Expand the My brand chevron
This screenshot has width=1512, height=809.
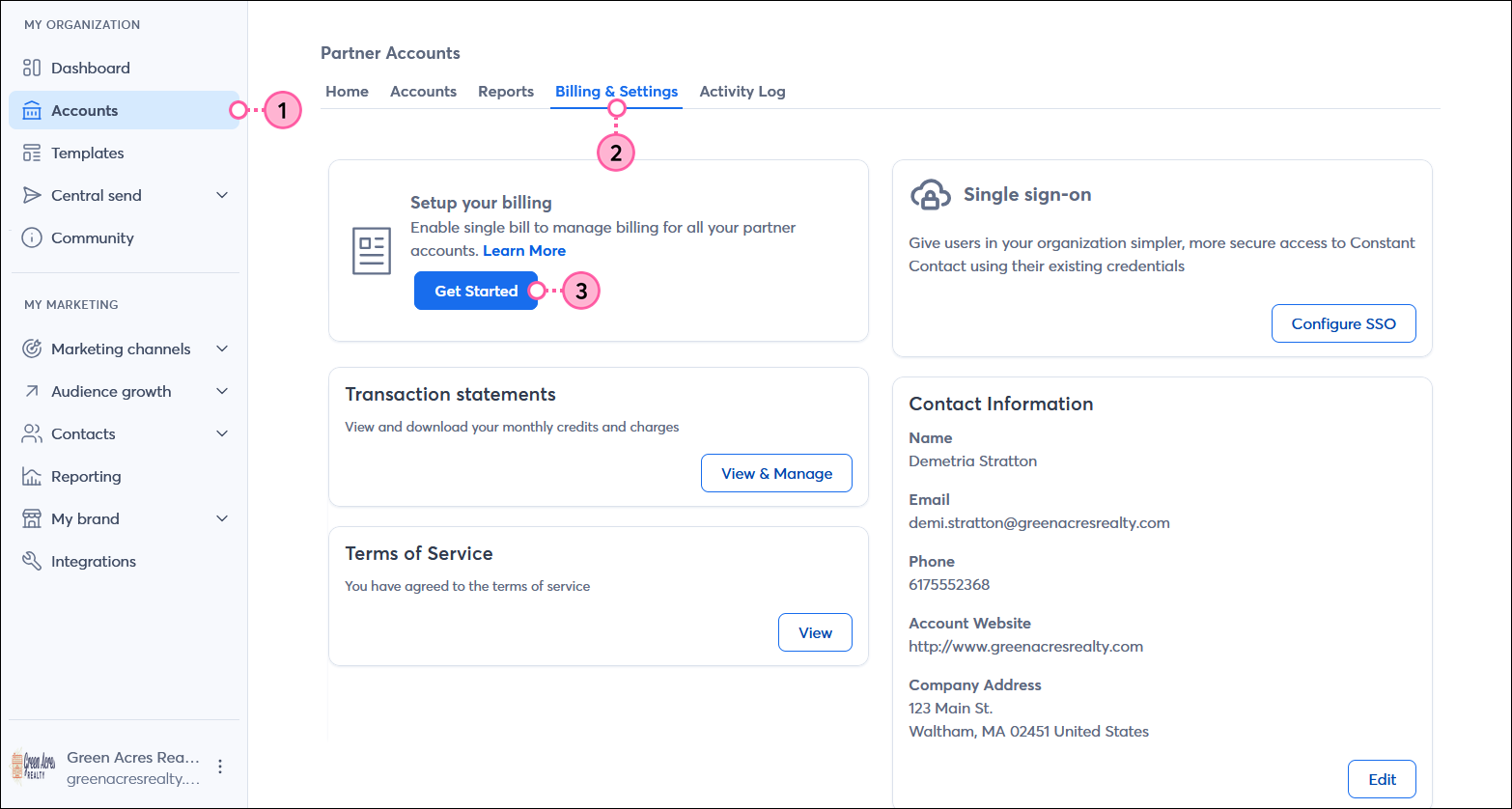pos(222,518)
